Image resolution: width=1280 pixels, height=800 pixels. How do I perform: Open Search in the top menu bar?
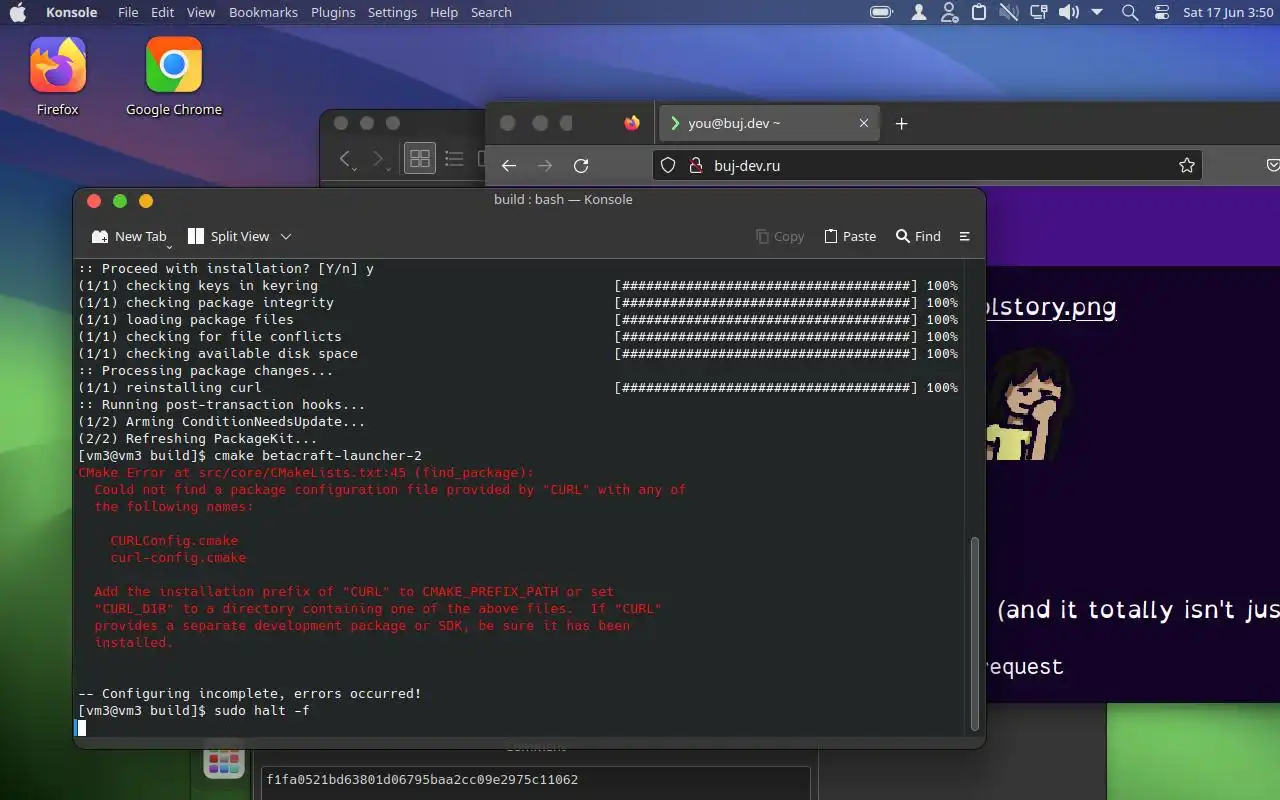491,12
